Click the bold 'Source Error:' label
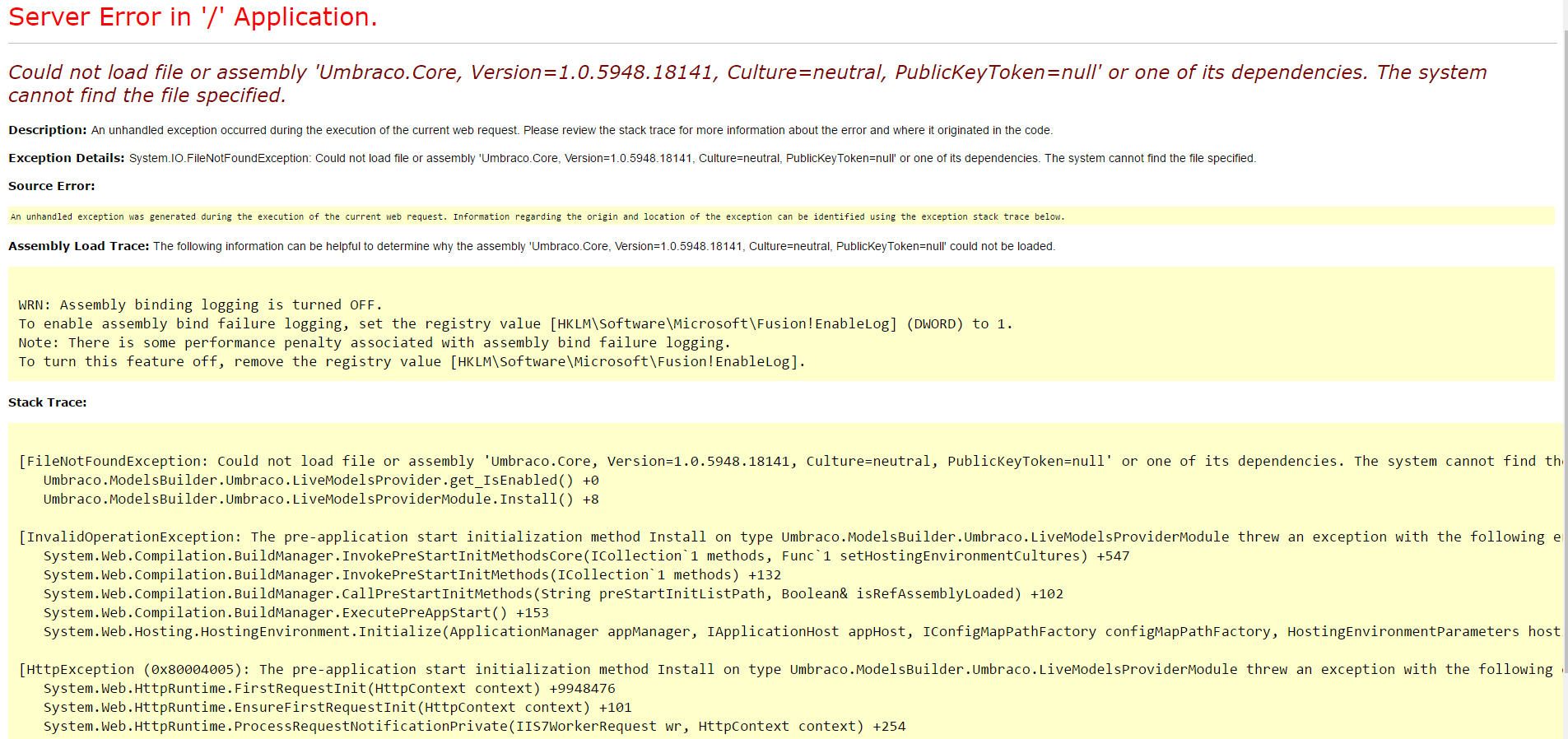Viewport: 1568px width, 739px height. [52, 186]
